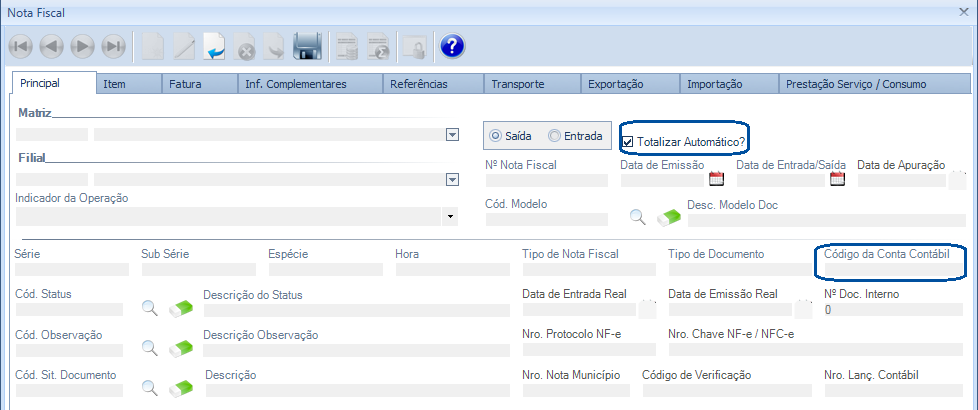This screenshot has width=978, height=410.
Task: Clear Cód. Modelo with the eraser
Action: (669, 217)
